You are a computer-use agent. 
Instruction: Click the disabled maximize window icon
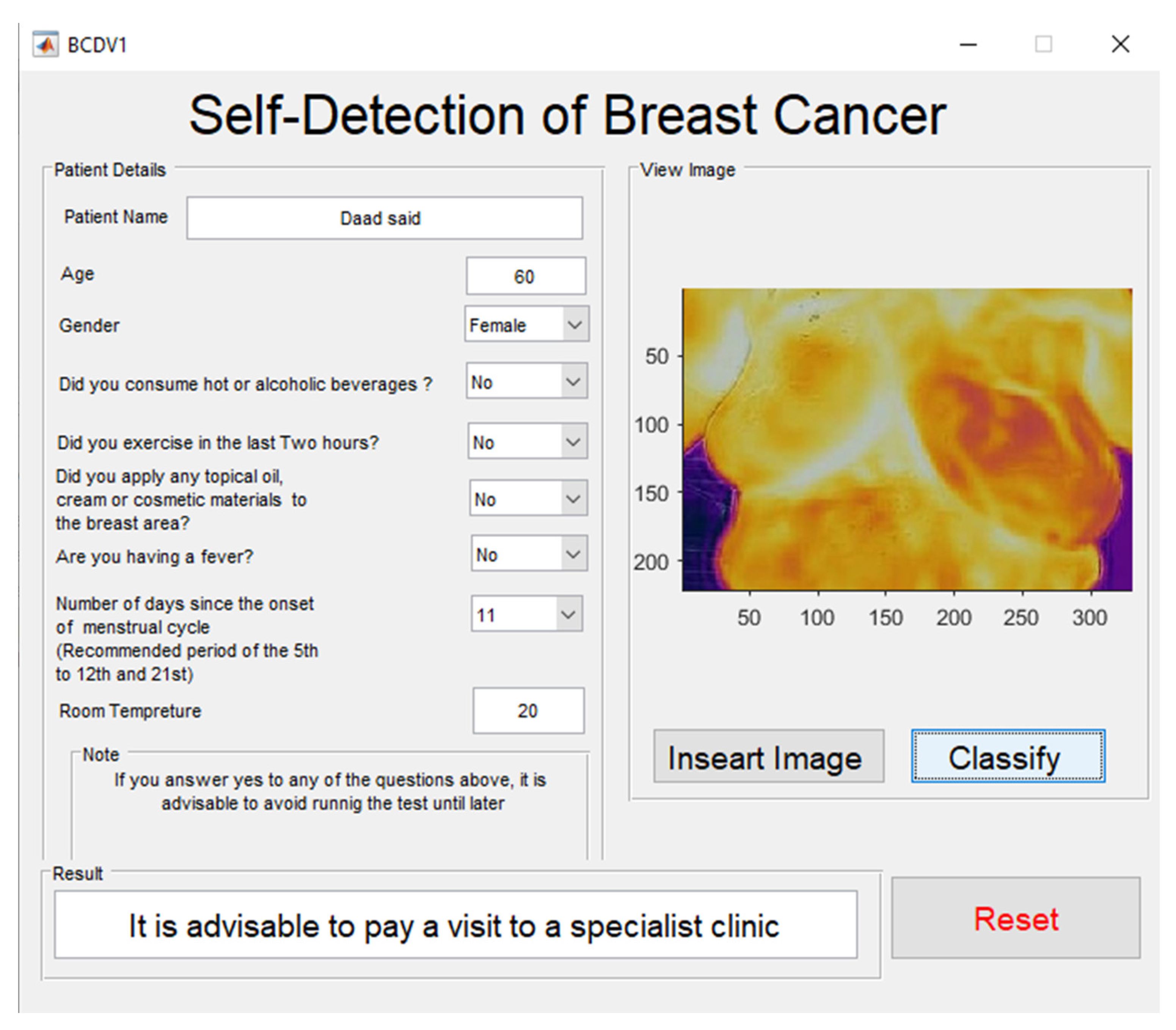click(x=1043, y=44)
